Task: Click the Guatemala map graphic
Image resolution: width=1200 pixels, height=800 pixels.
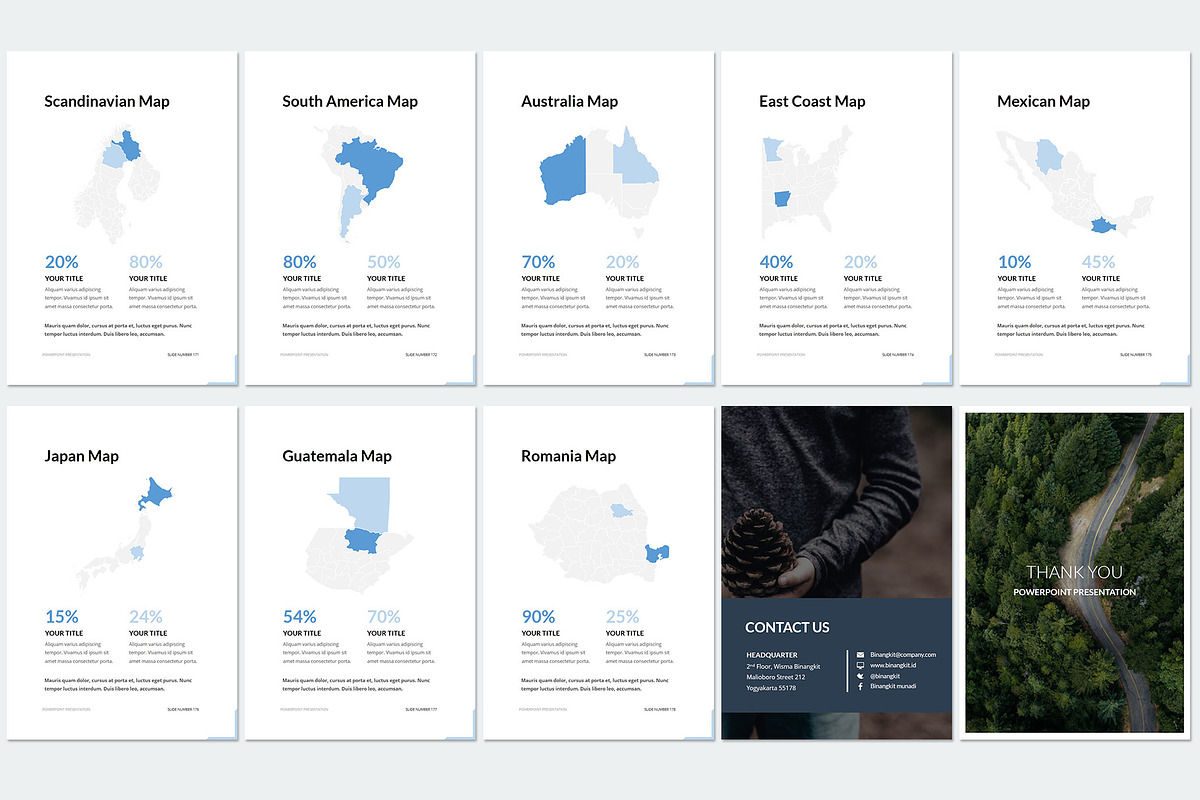Action: point(359,535)
